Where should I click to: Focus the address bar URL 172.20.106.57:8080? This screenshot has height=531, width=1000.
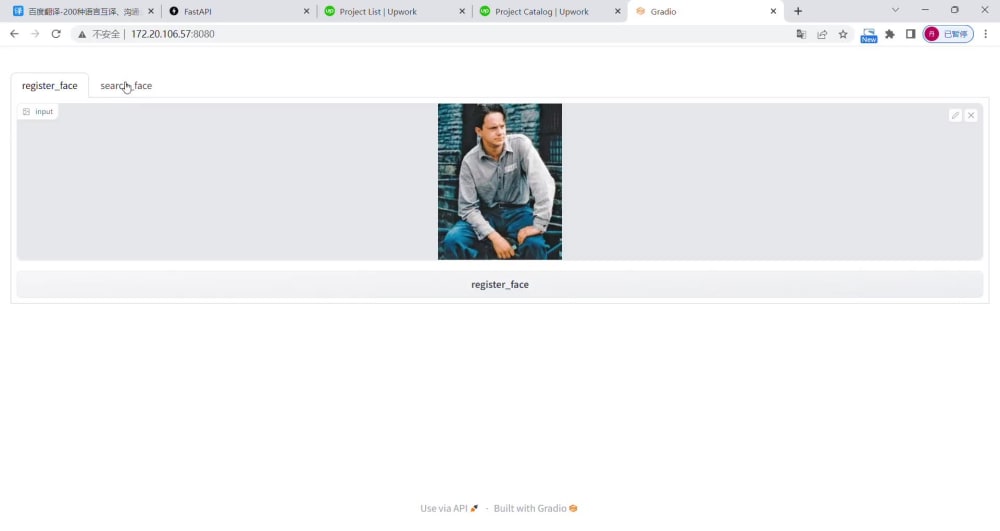click(x=173, y=34)
